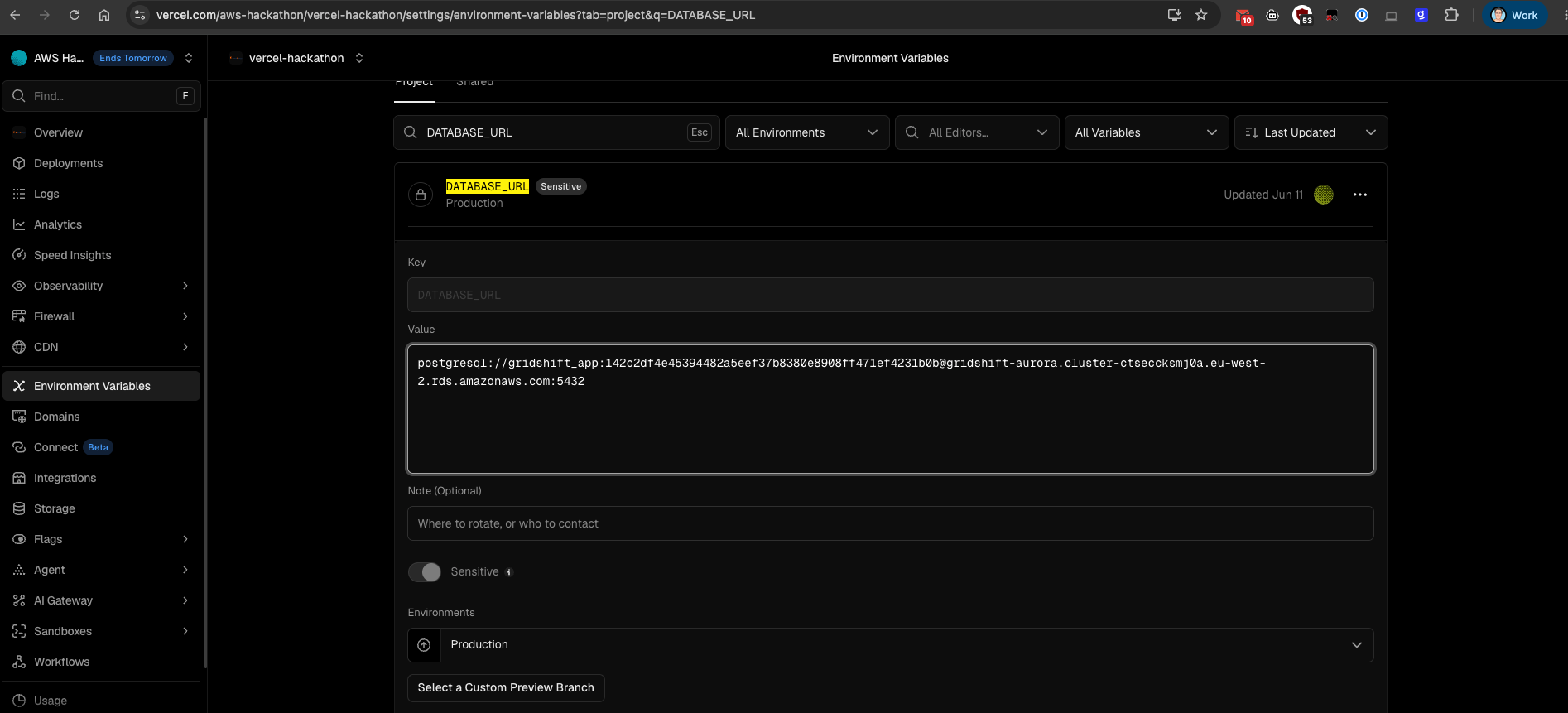Click the editor avatar next to Updated Jun 11
Screen dimensions: 1568x713
(1324, 195)
